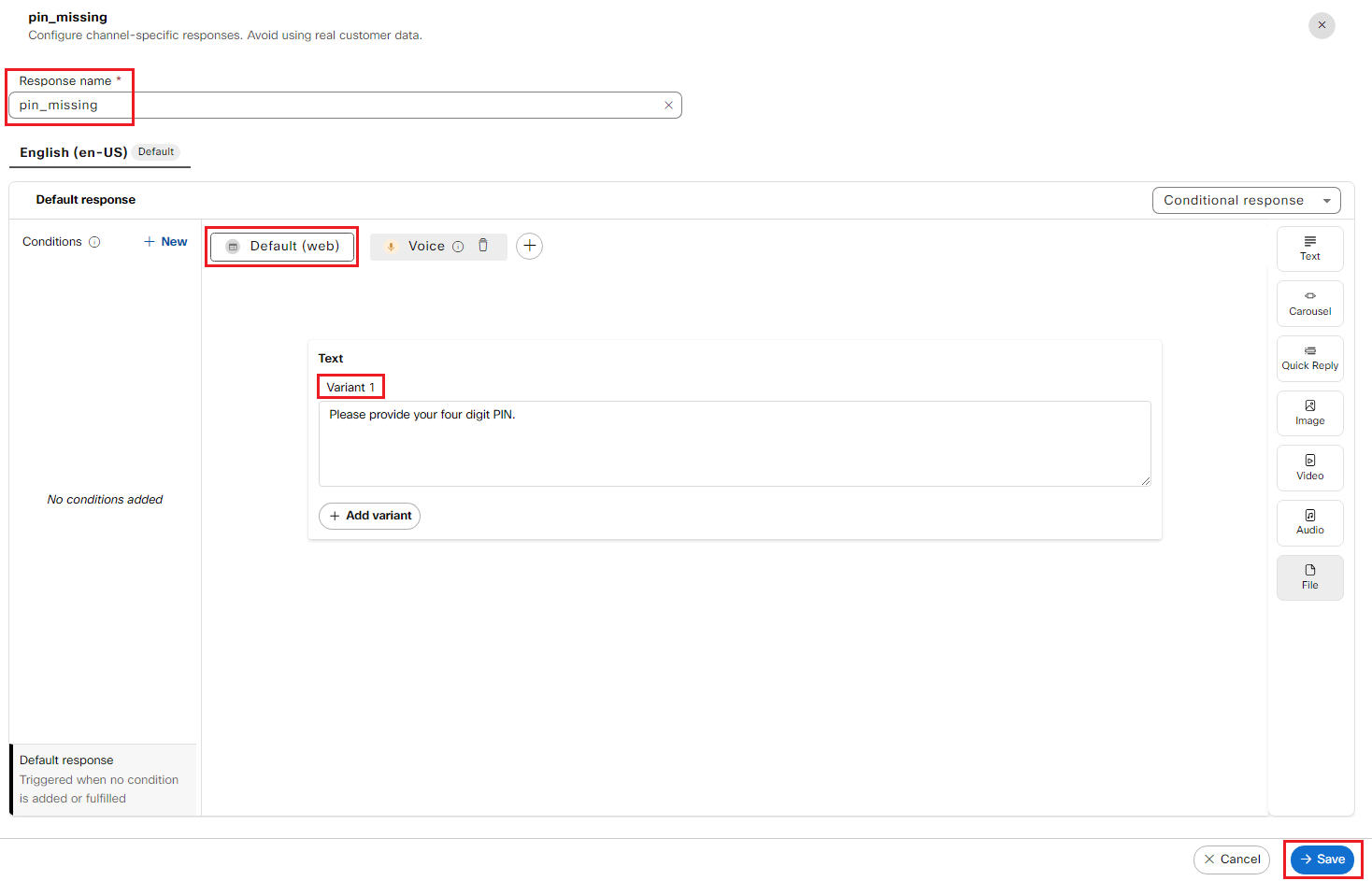Select the English (en-US) language tab

click(x=74, y=152)
